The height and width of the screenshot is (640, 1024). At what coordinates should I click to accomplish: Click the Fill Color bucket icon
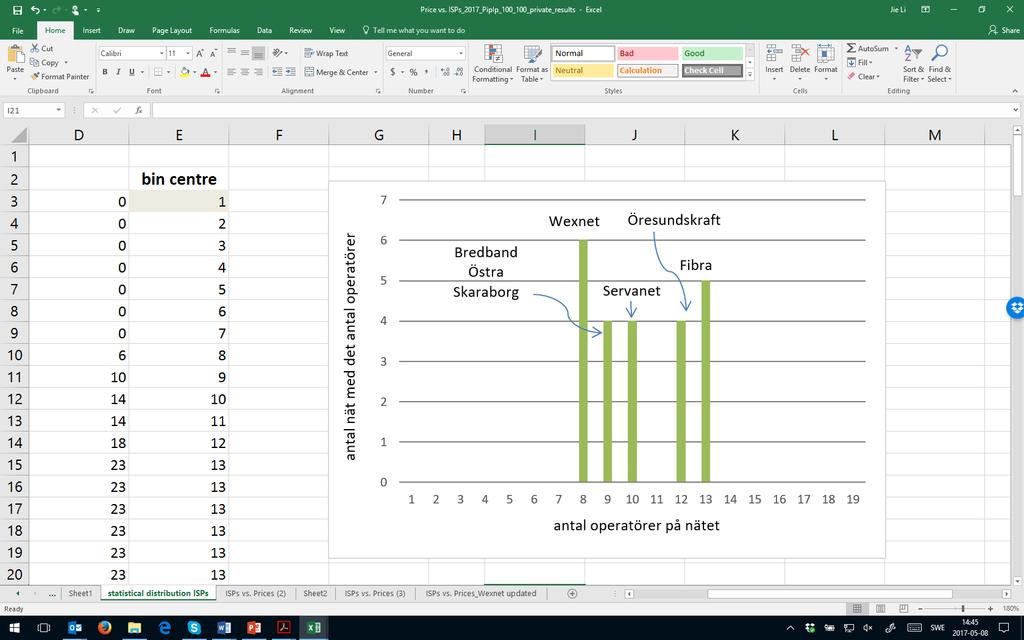coord(185,72)
